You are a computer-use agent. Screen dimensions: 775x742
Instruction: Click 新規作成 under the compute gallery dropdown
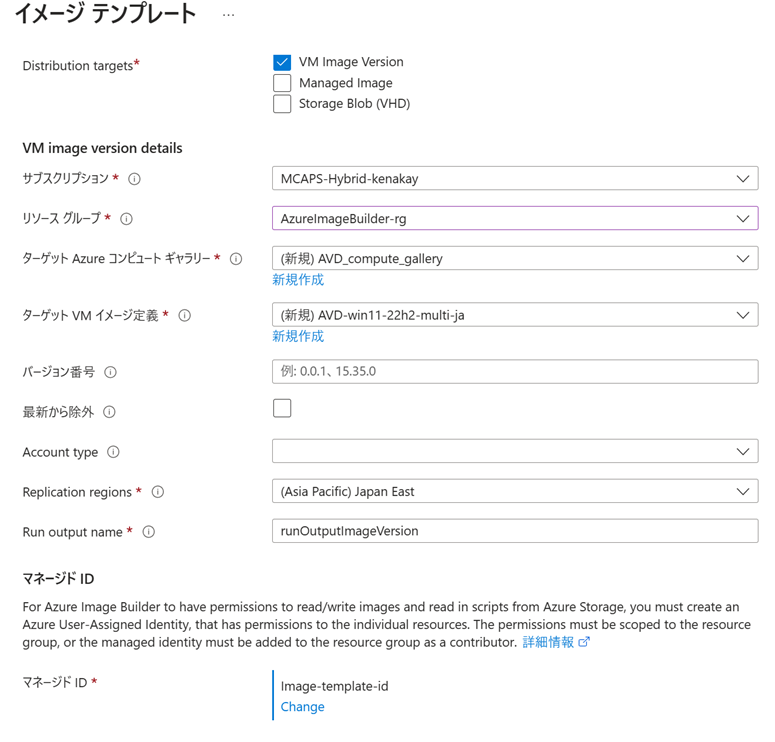coord(298,280)
